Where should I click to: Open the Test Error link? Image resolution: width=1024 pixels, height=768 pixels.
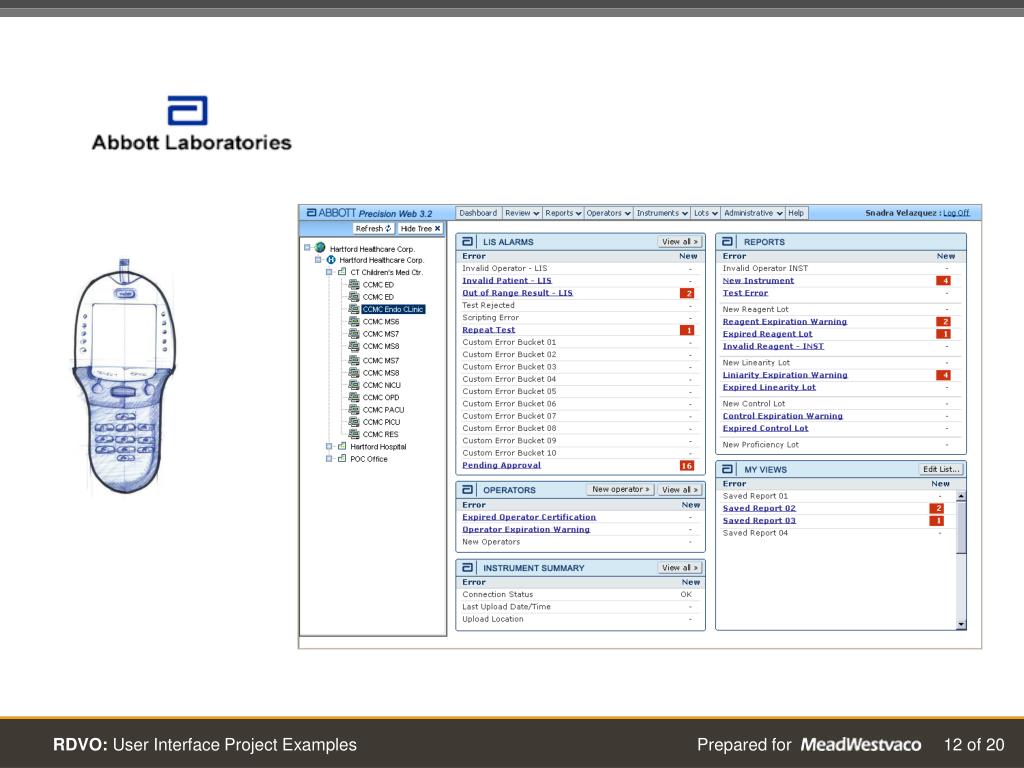[x=745, y=293]
